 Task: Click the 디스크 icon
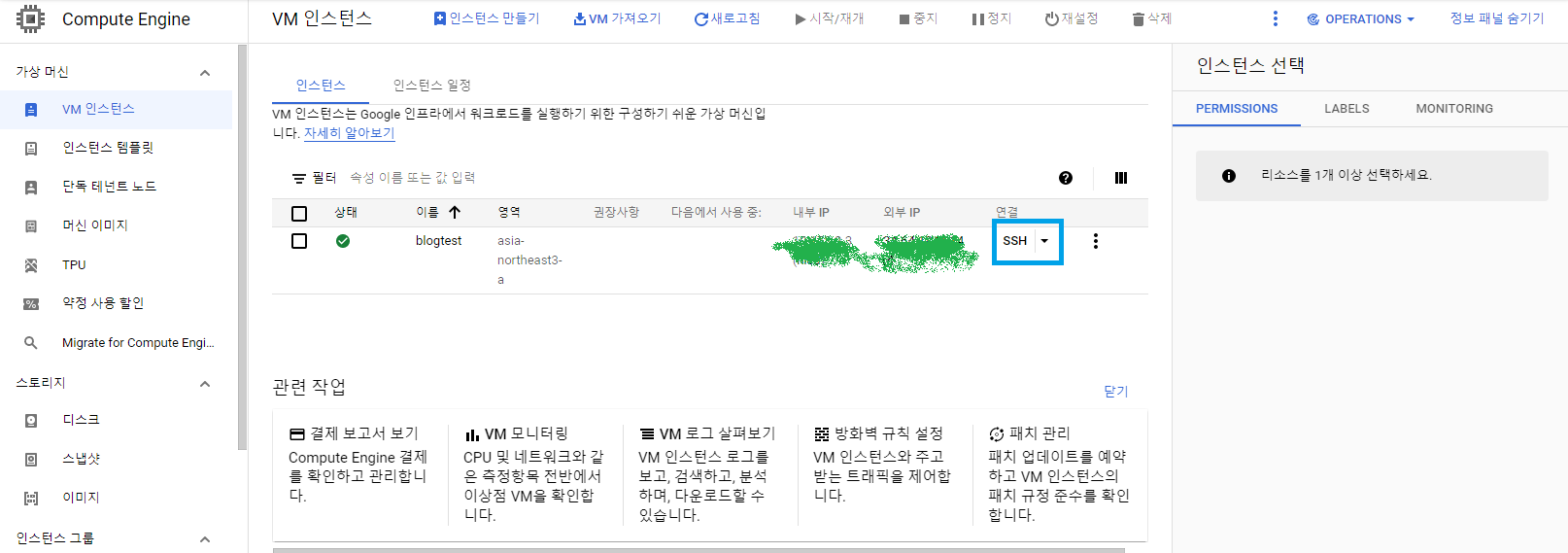[x=31, y=421]
